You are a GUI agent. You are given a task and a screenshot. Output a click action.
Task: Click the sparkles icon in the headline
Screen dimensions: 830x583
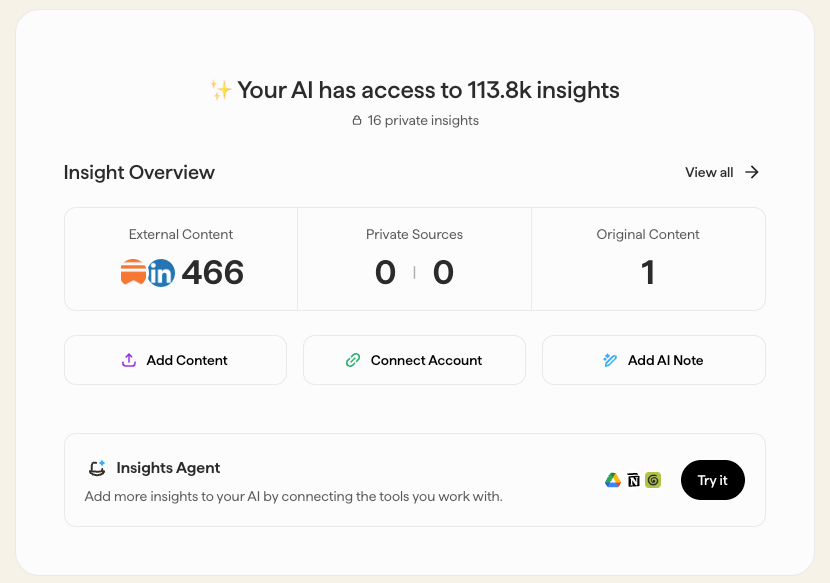coord(221,89)
